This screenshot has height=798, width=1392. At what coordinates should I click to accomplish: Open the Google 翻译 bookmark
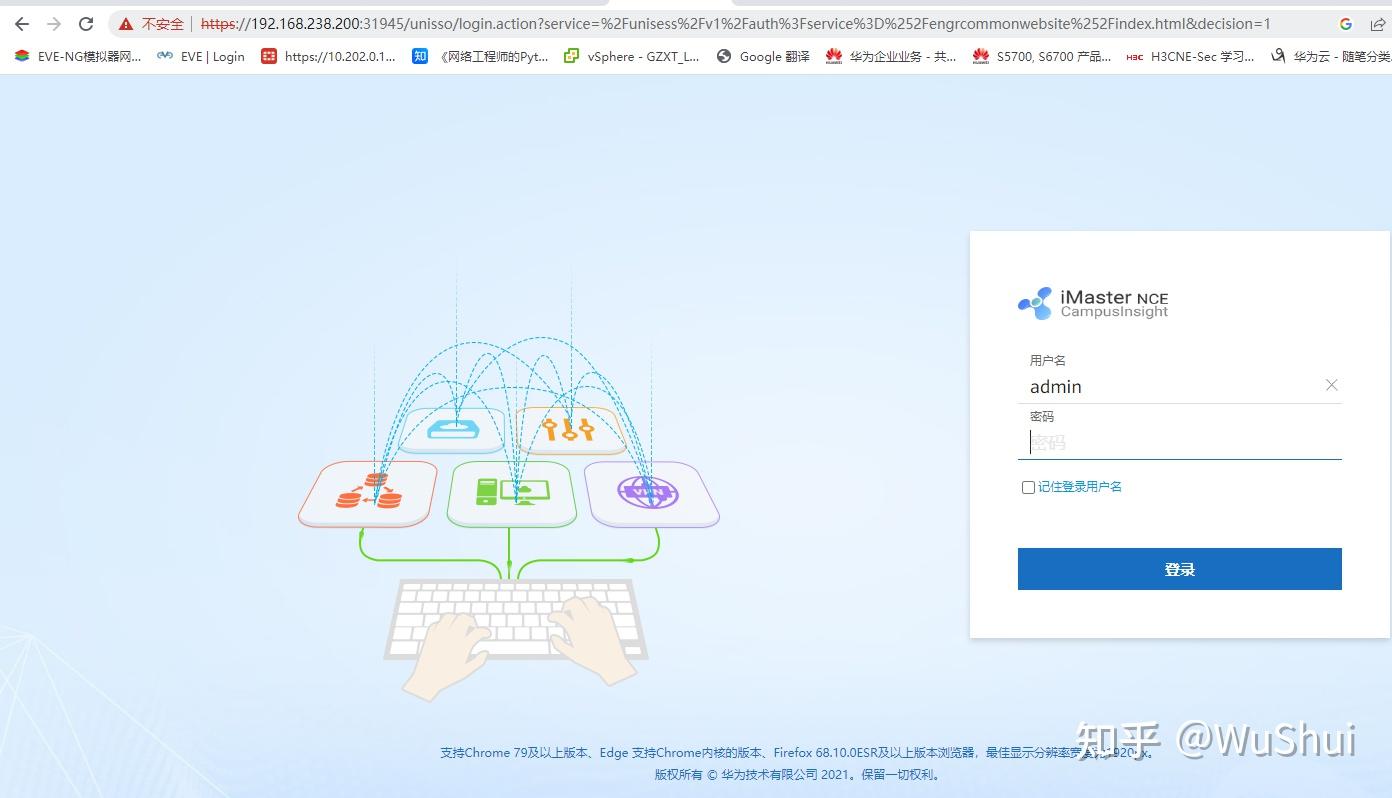click(763, 56)
